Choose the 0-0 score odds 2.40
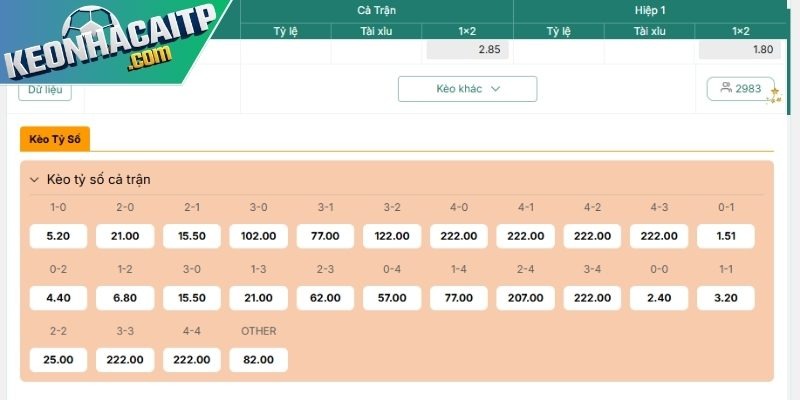Image resolution: width=800 pixels, height=400 pixels. (659, 298)
